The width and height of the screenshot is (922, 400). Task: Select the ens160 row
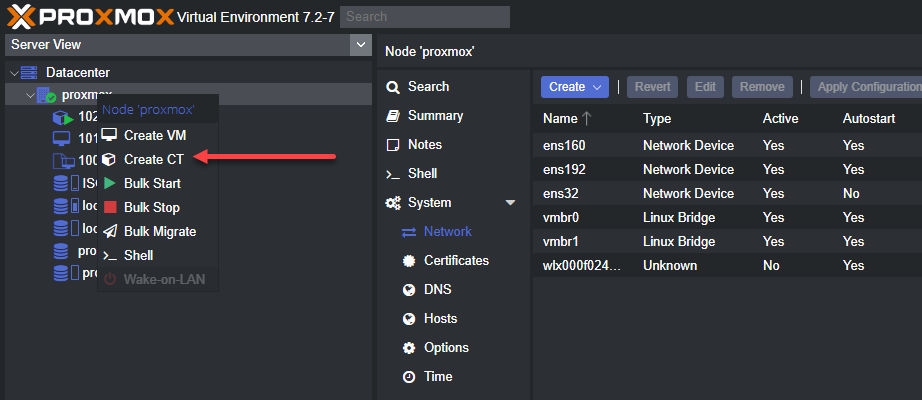pos(727,145)
